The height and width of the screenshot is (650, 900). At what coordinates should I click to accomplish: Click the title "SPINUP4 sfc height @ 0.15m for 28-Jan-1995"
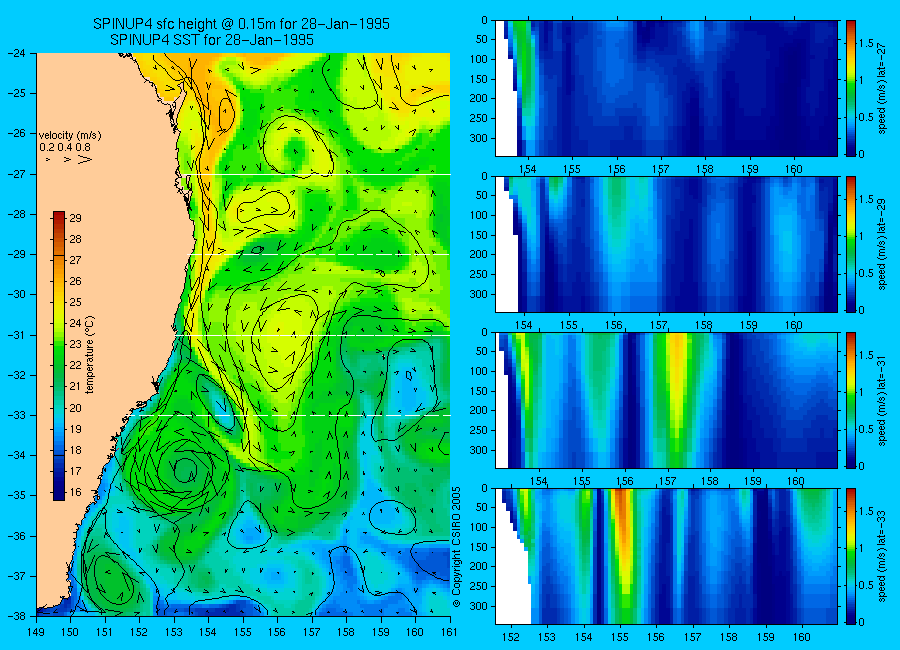point(241,24)
